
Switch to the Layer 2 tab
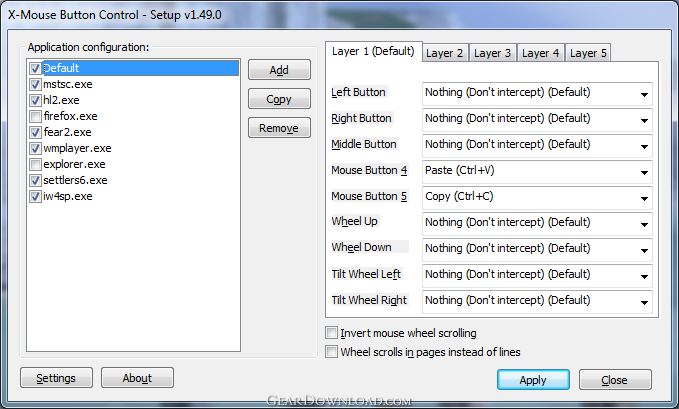click(x=445, y=53)
